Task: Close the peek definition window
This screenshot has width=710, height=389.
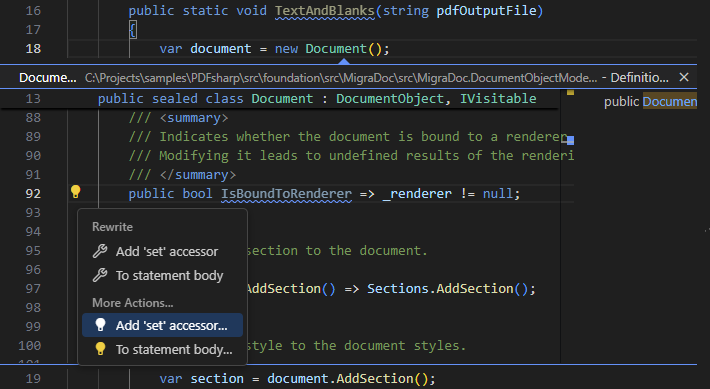Action: 684,77
